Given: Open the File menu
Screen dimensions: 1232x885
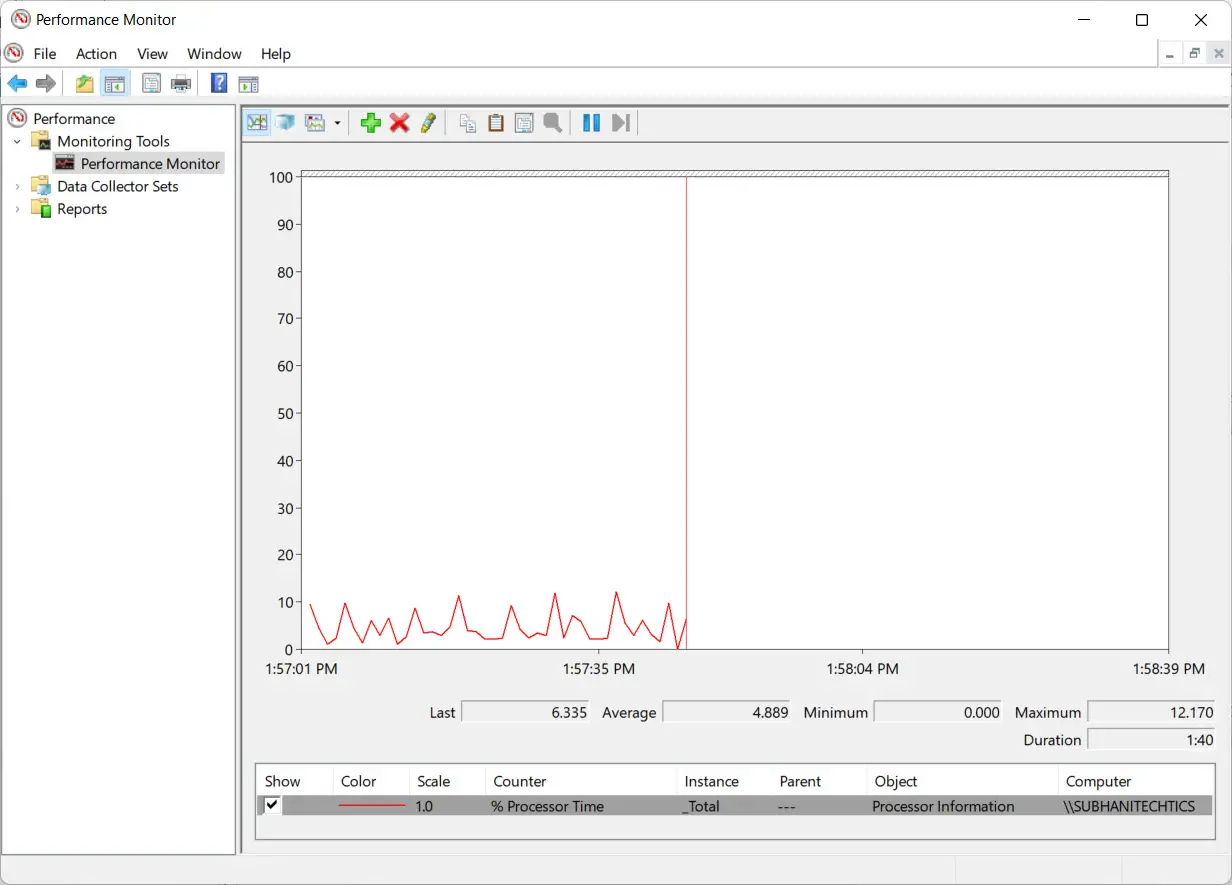Looking at the screenshot, I should pos(45,54).
